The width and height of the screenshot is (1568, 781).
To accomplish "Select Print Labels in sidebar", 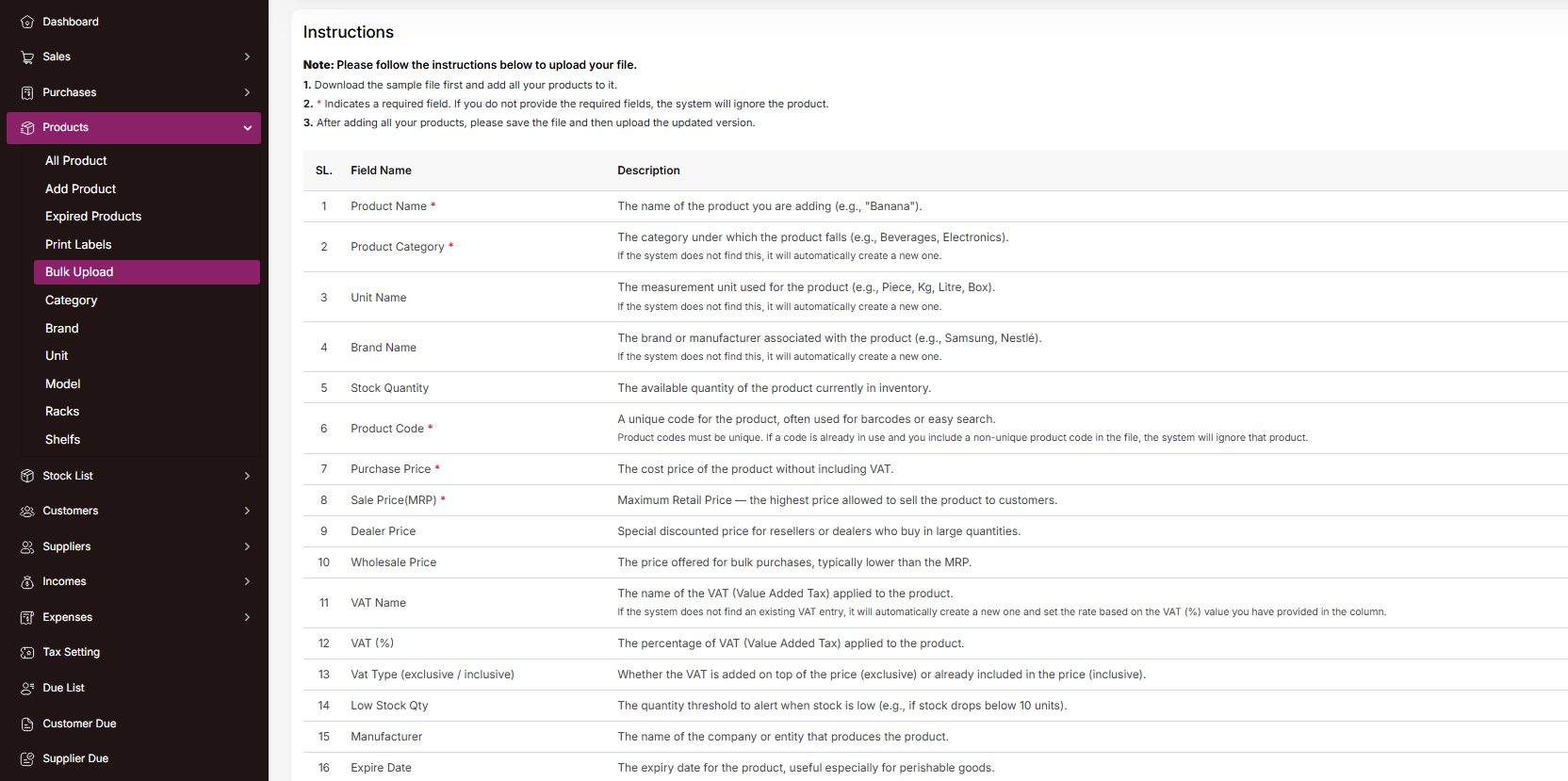I will (78, 245).
